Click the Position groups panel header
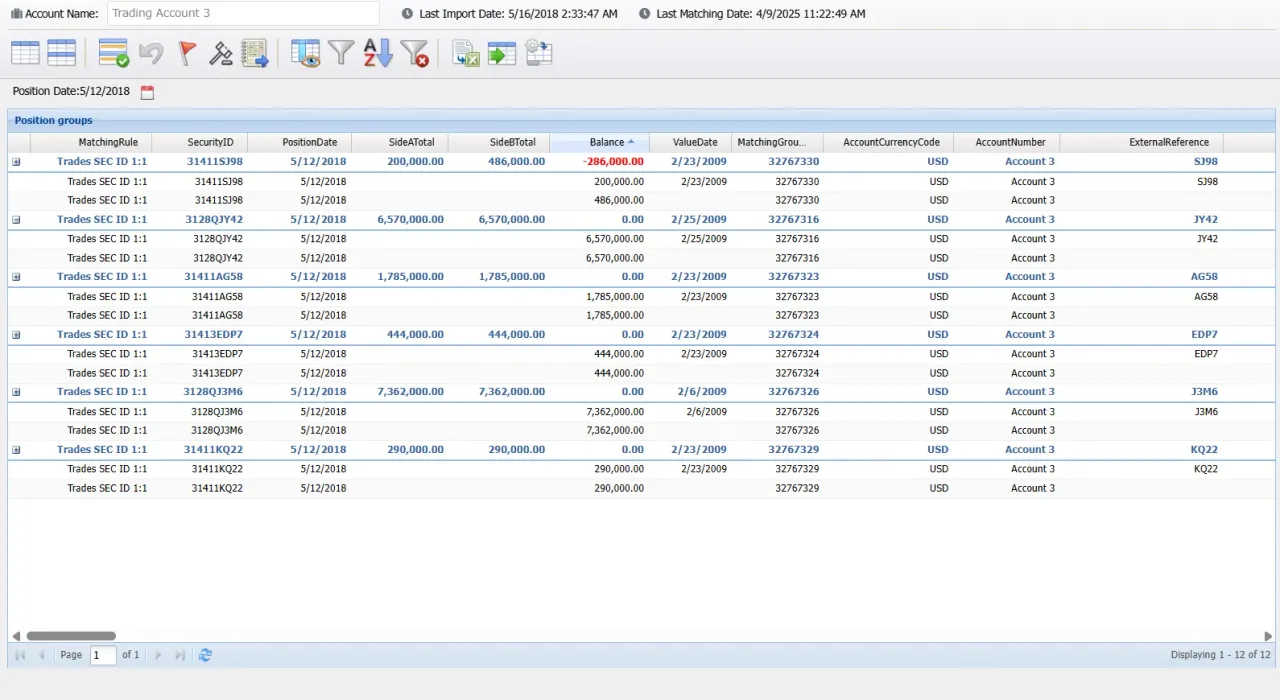This screenshot has width=1280, height=700. click(641, 120)
